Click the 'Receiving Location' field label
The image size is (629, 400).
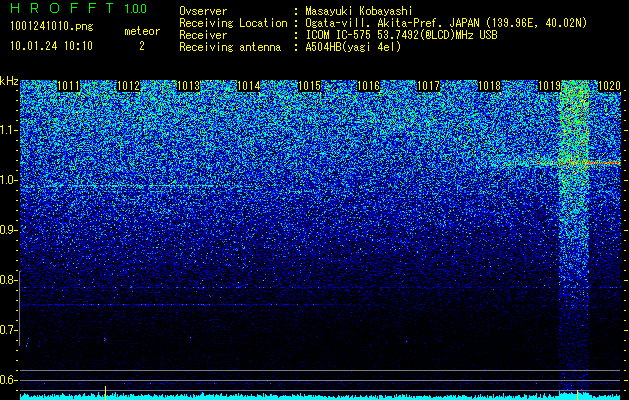(x=233, y=23)
